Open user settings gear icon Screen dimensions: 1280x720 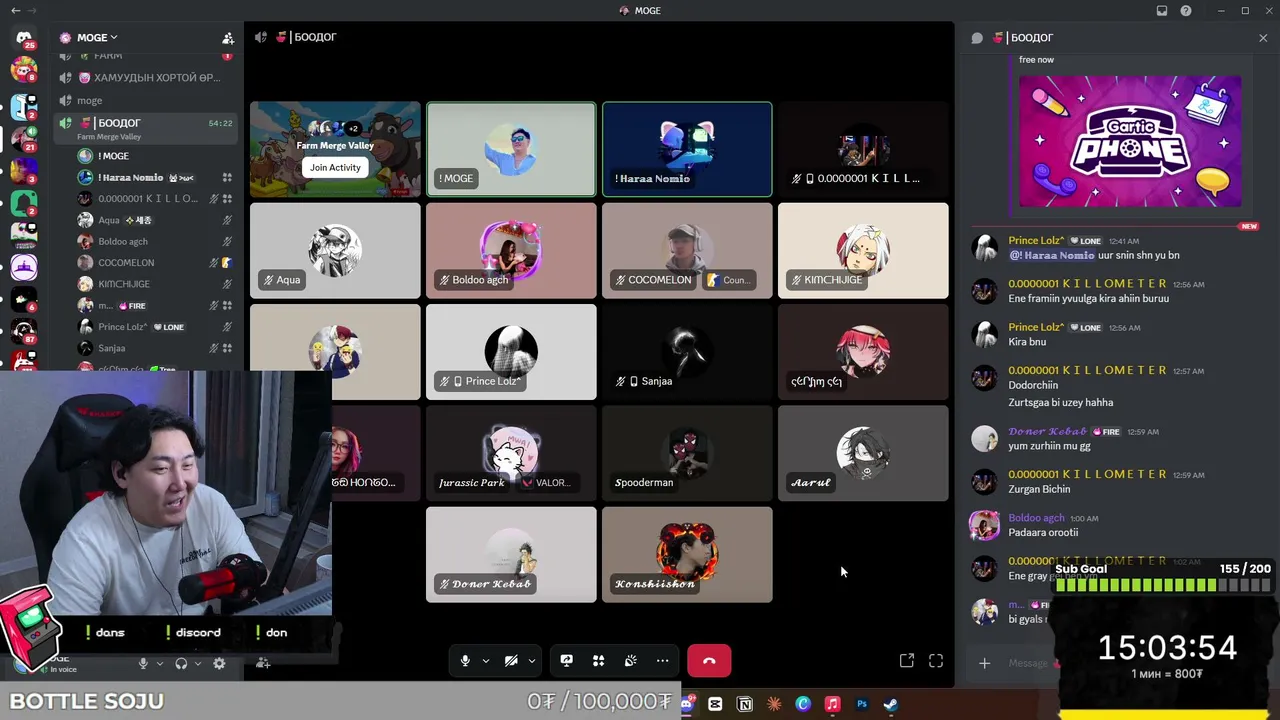pos(219,663)
